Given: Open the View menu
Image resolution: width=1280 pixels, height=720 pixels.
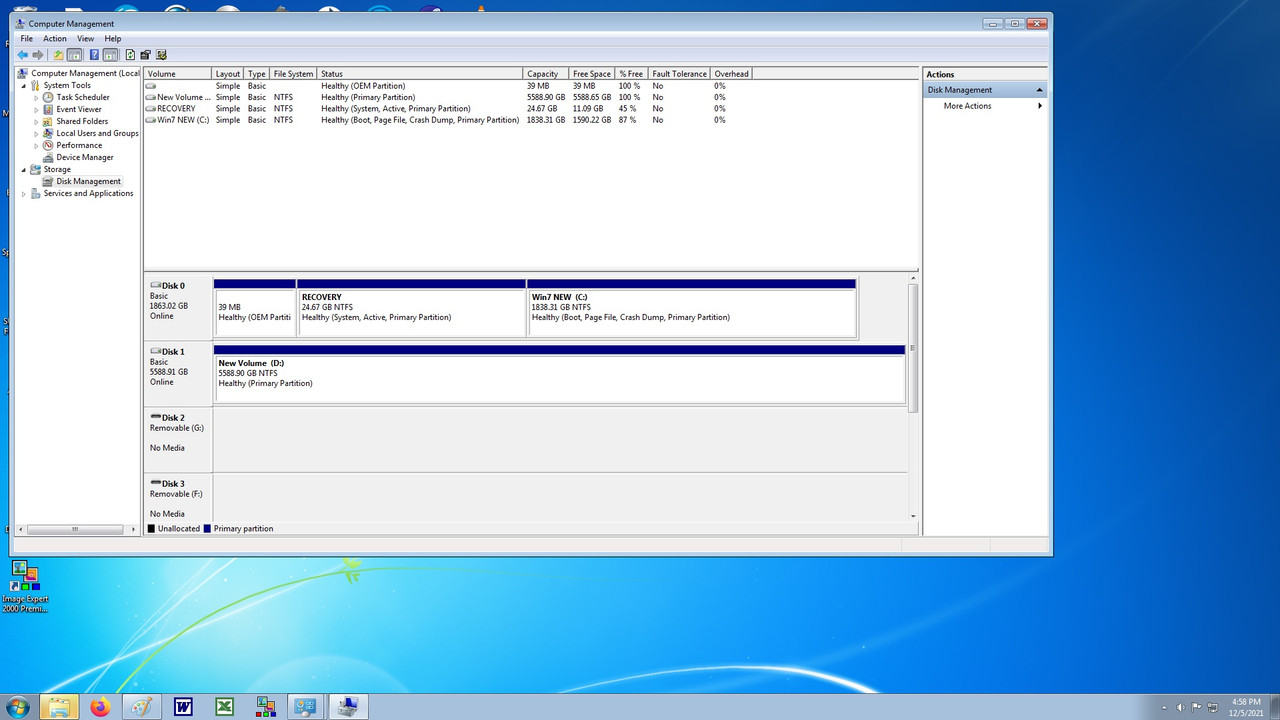Looking at the screenshot, I should (x=86, y=39).
